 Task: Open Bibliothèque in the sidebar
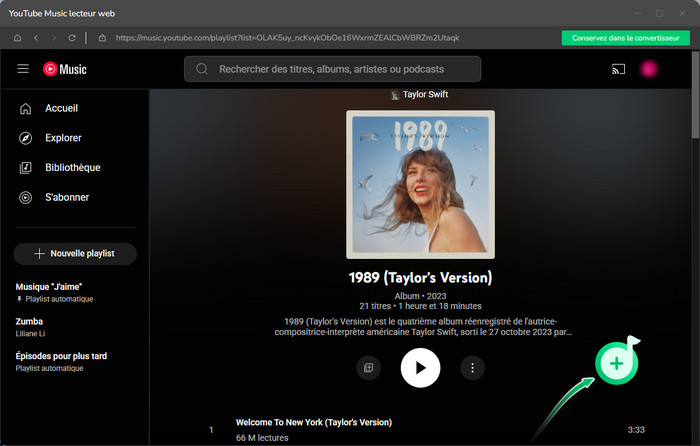click(75, 168)
